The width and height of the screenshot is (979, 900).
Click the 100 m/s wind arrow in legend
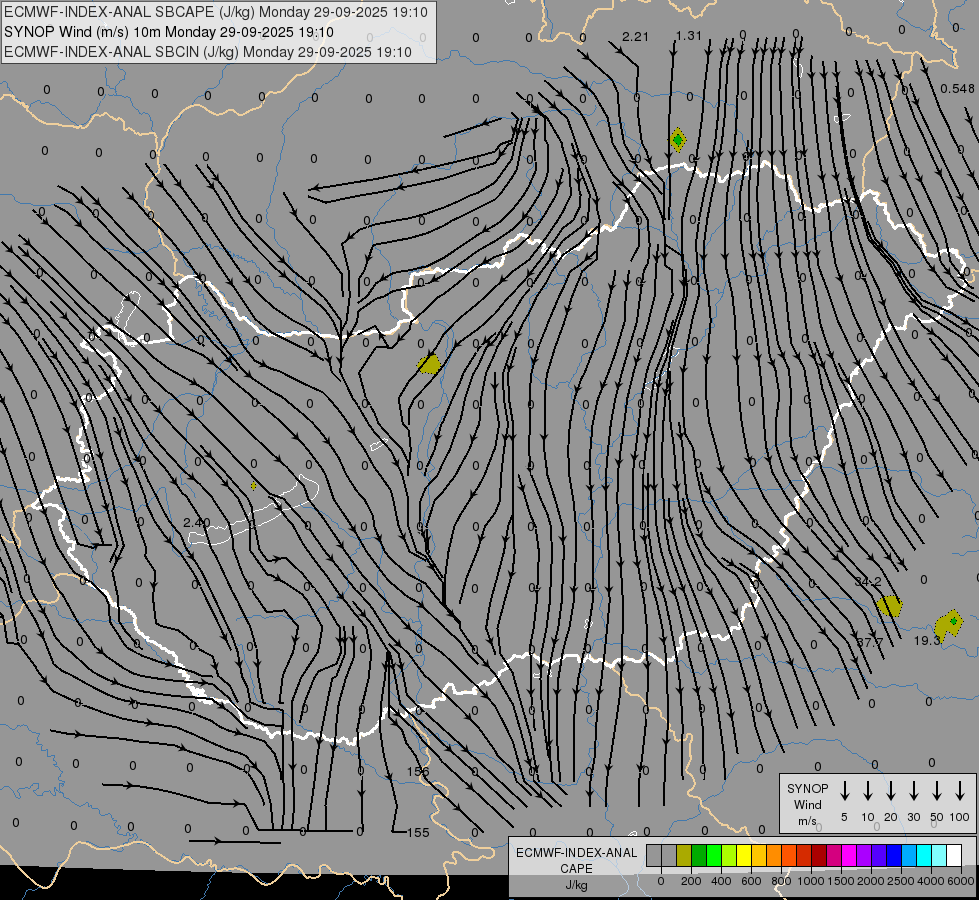coord(960,791)
